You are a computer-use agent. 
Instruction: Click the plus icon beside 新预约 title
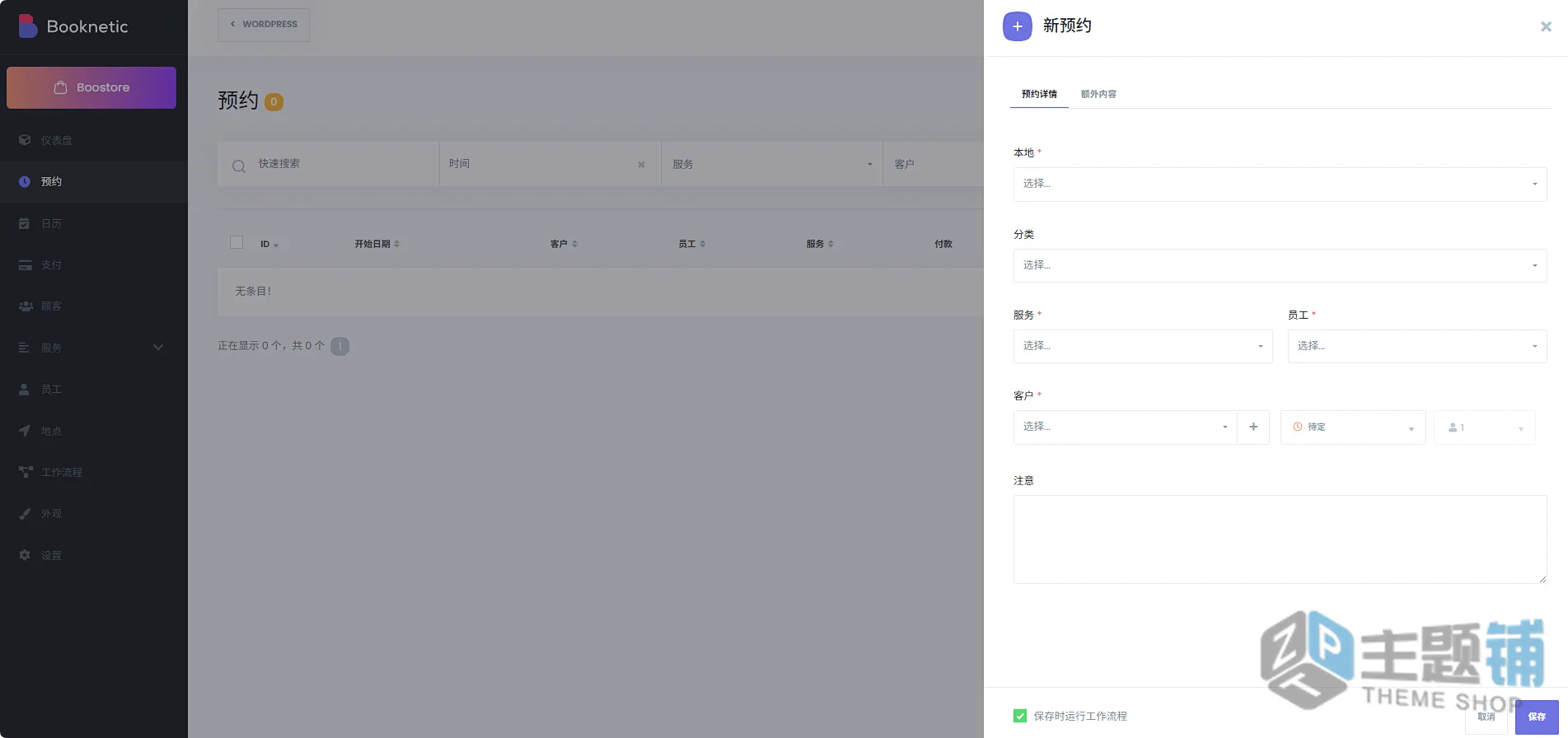[x=1018, y=26]
